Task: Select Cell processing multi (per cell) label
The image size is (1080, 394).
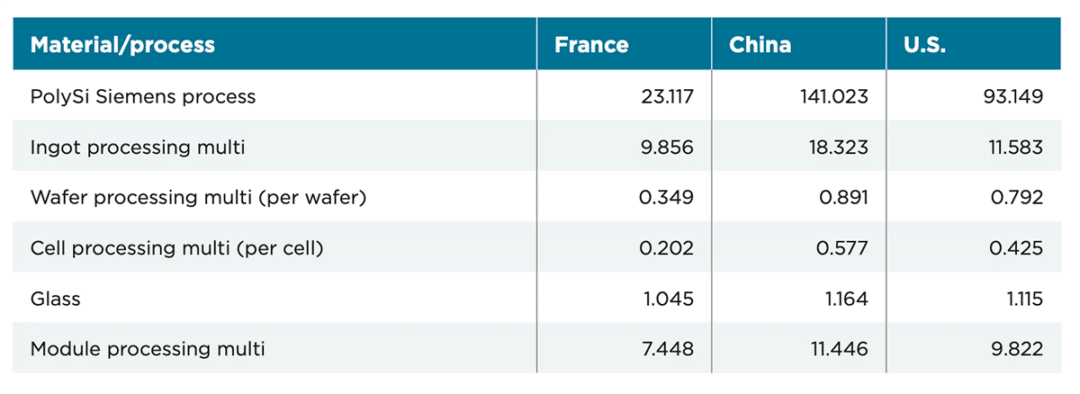Action: 177,248
